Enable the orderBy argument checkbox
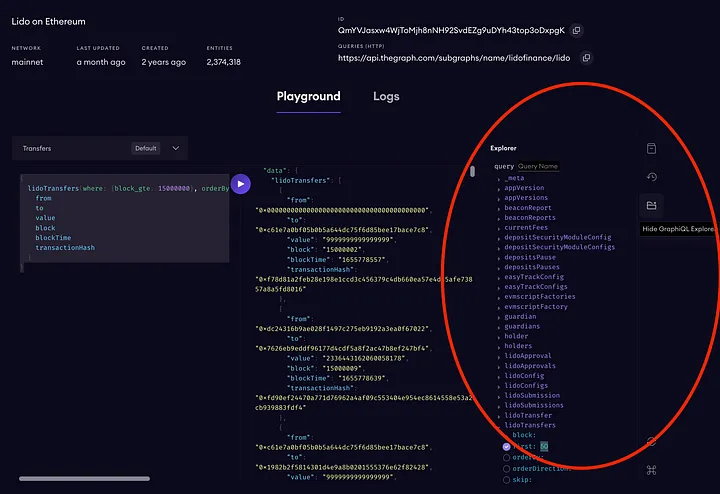The width and height of the screenshot is (720, 494). click(x=506, y=457)
